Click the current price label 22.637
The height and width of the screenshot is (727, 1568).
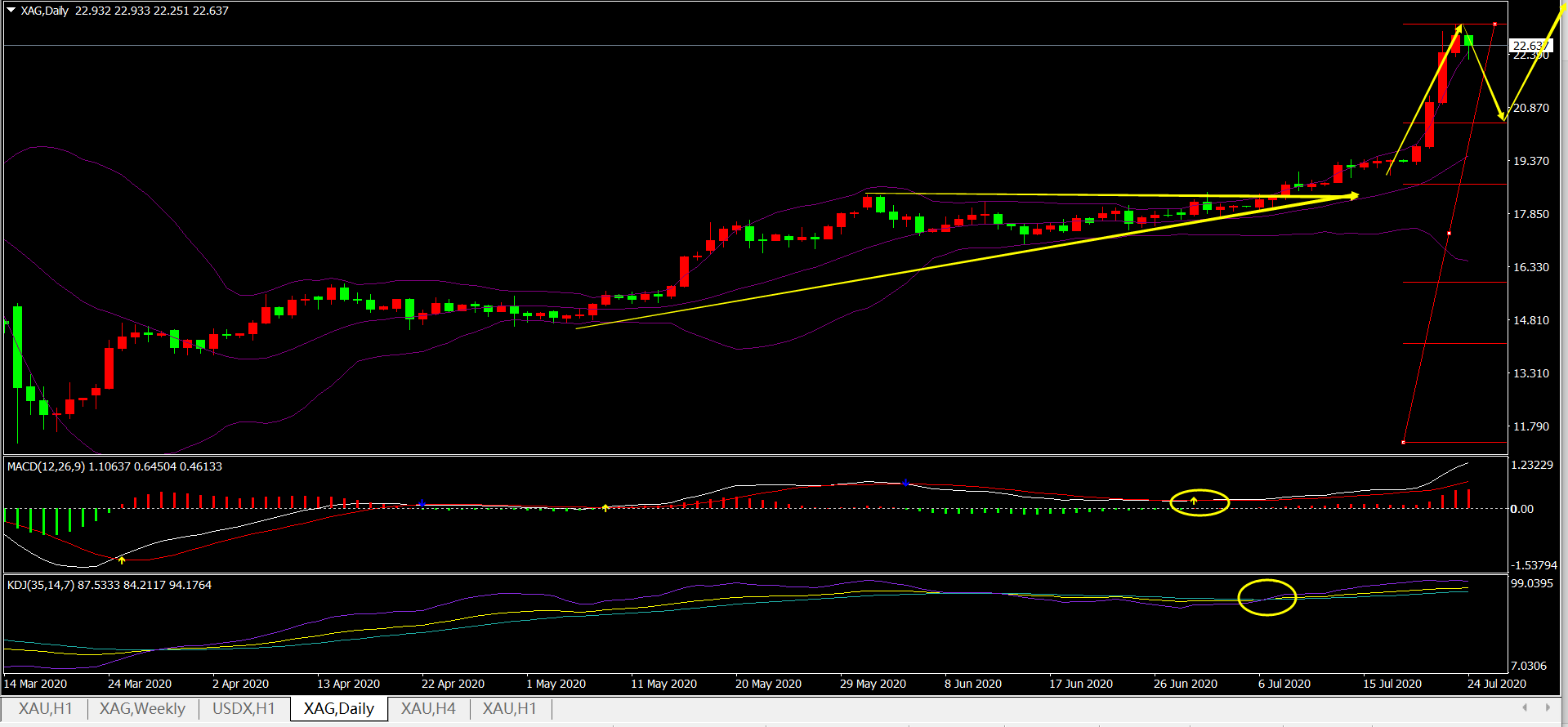1530,46
